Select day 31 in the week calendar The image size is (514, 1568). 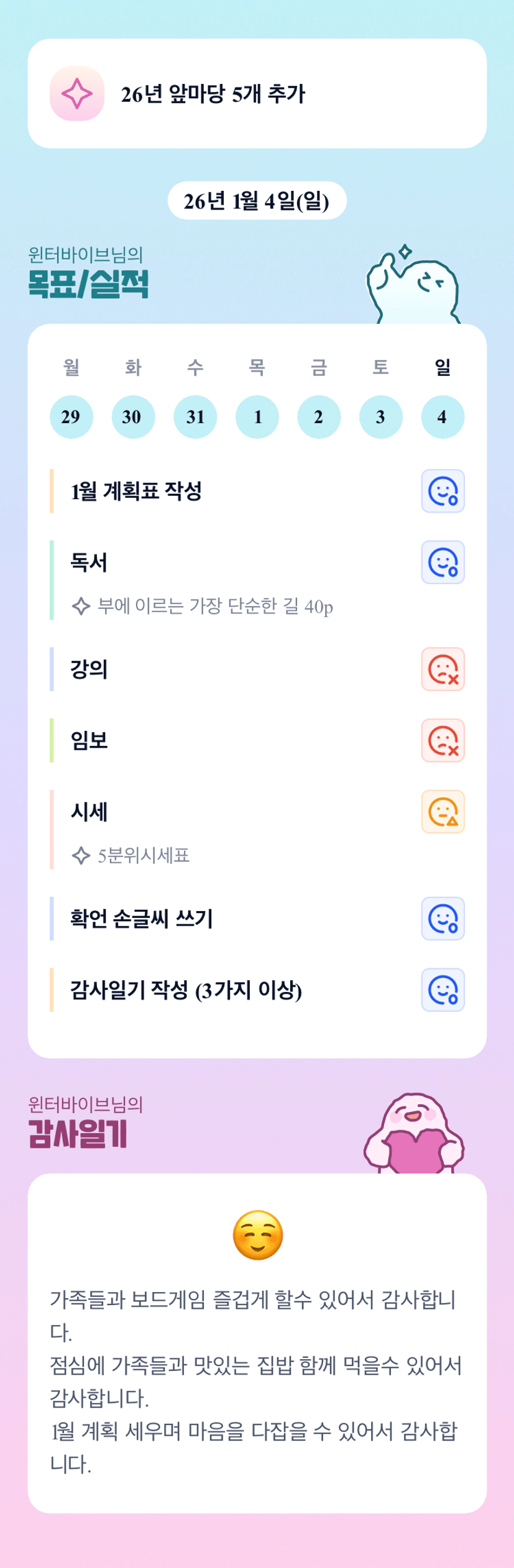click(195, 417)
